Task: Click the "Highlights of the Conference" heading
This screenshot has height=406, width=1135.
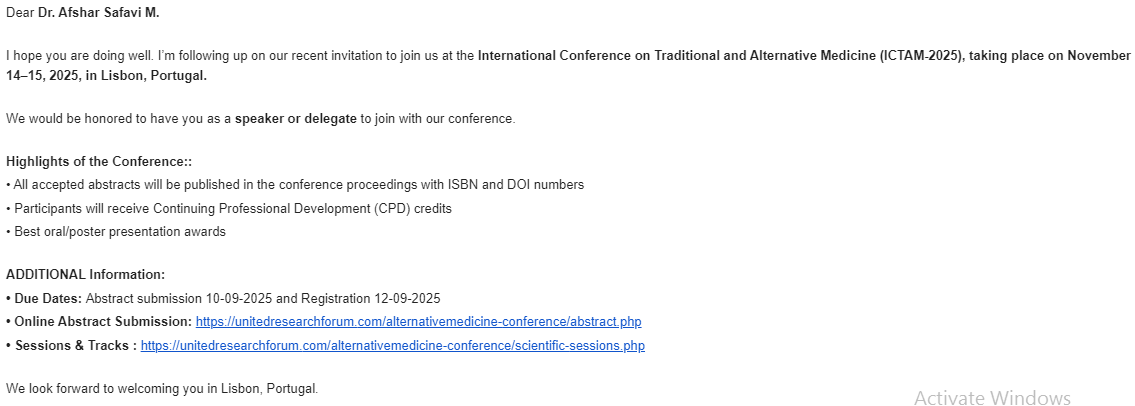Action: pyautogui.click(x=98, y=162)
